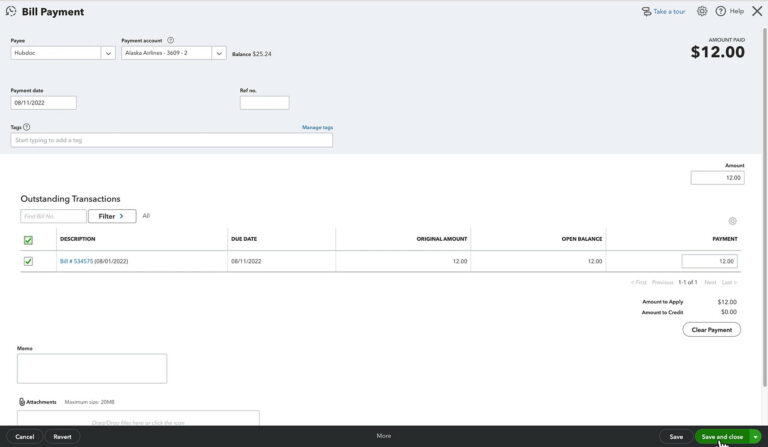Click the Payment 12.00 field in row

click(x=709, y=261)
